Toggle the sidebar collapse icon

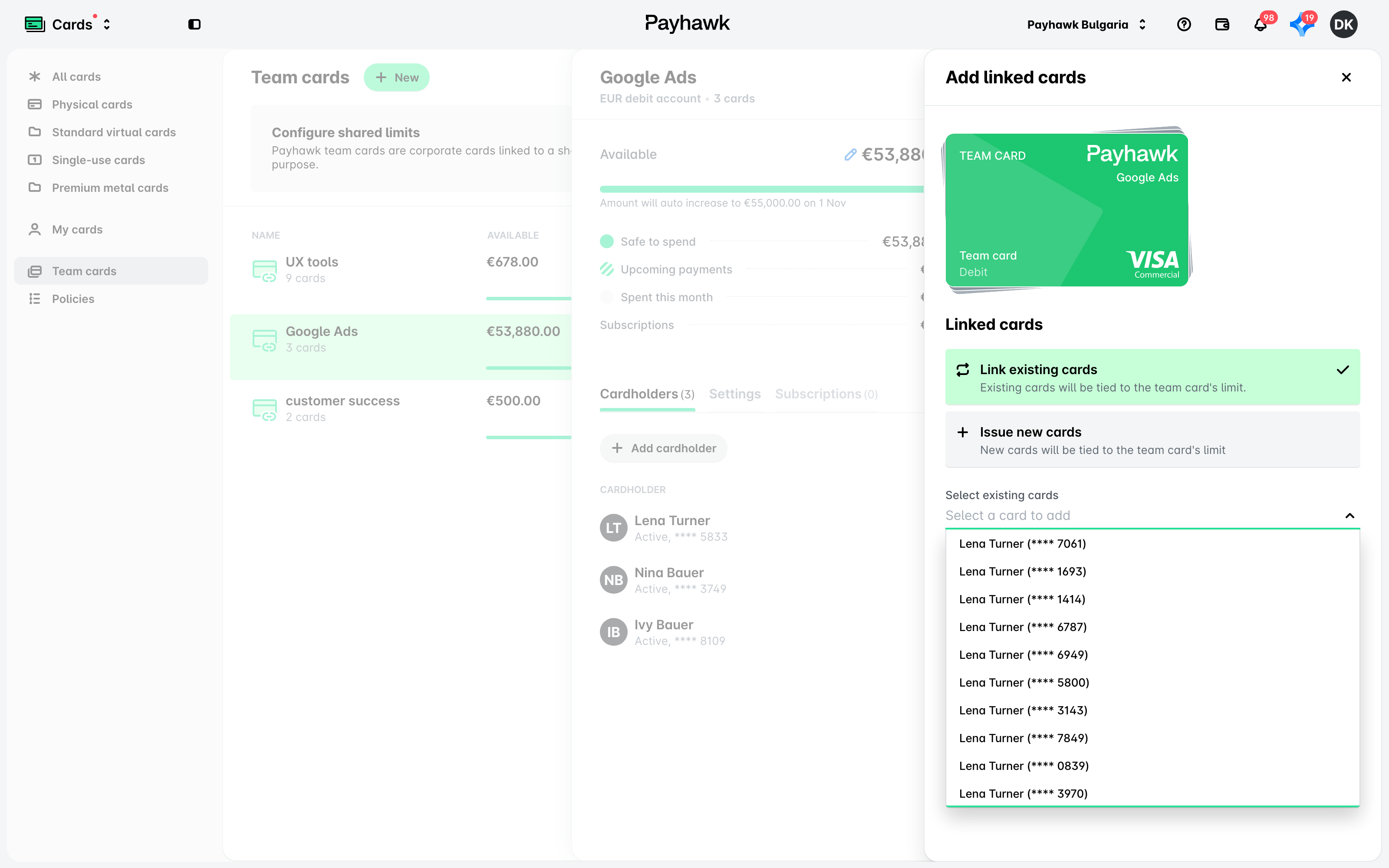pos(194,24)
